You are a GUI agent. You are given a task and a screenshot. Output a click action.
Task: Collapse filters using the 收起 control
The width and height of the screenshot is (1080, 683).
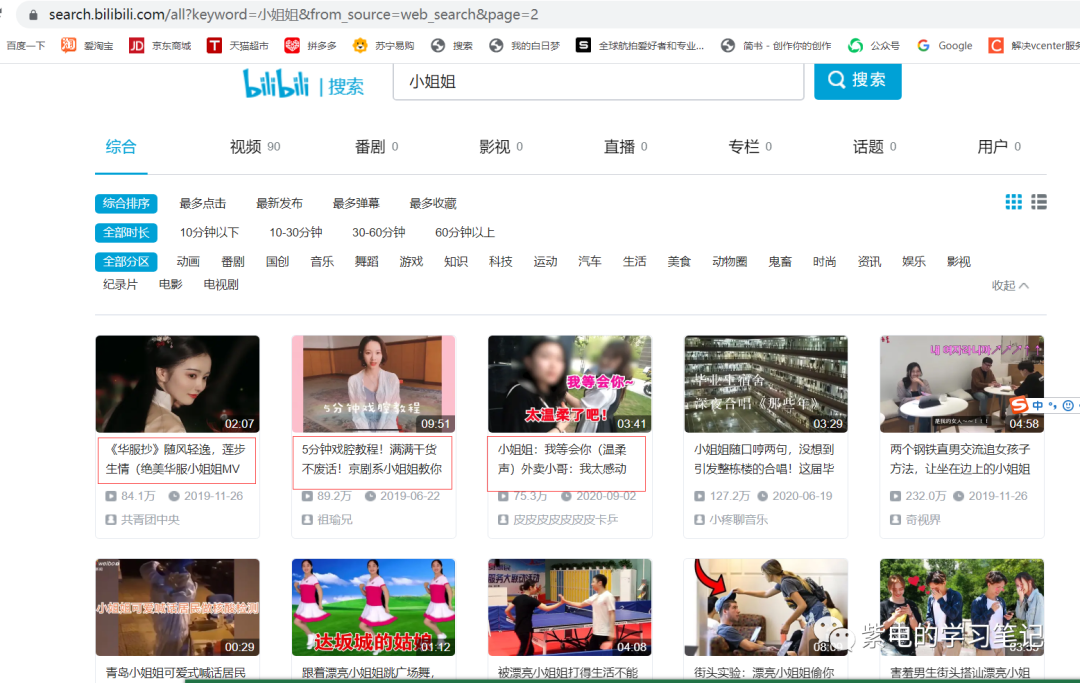click(1003, 284)
